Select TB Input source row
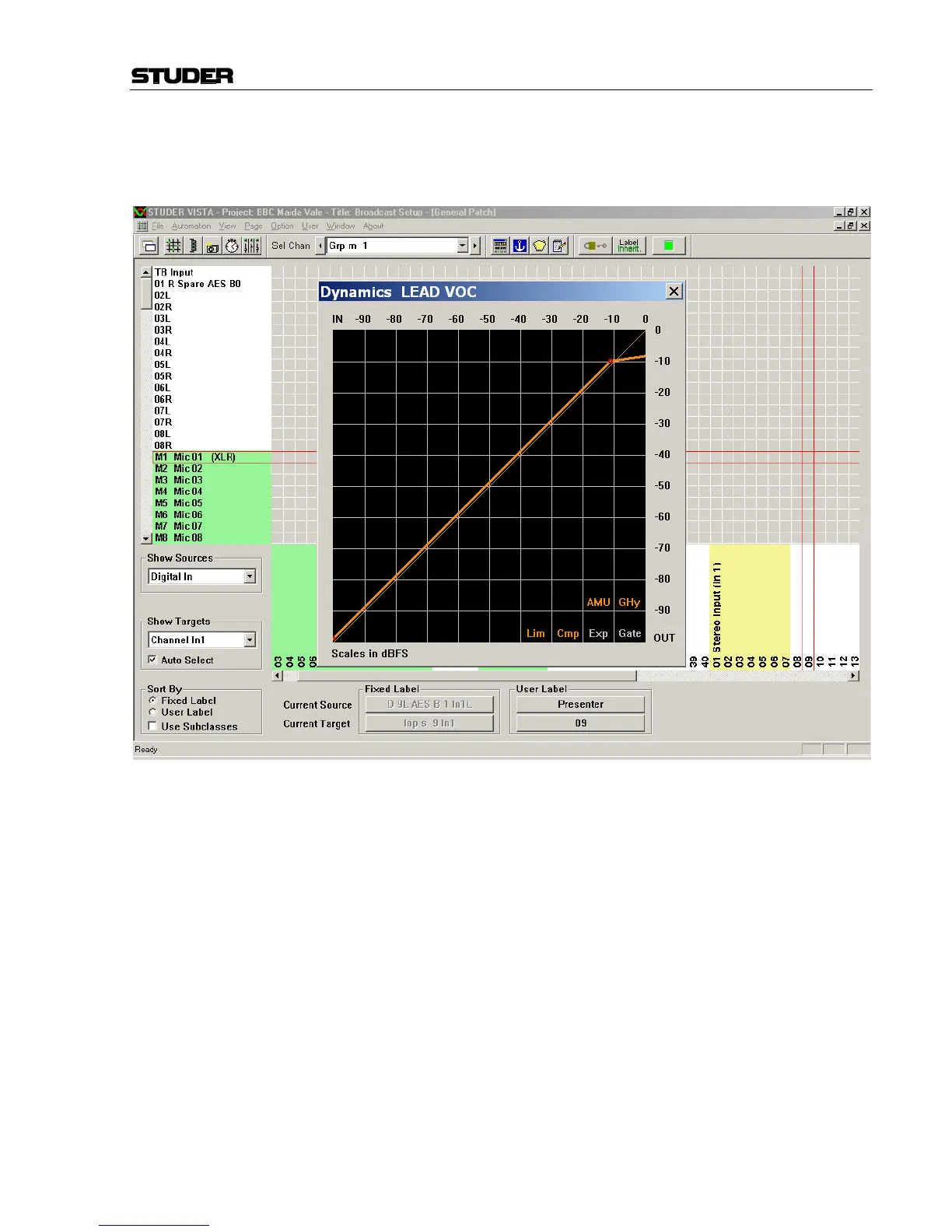Viewport: 952px width, 1232px height. [x=212, y=272]
